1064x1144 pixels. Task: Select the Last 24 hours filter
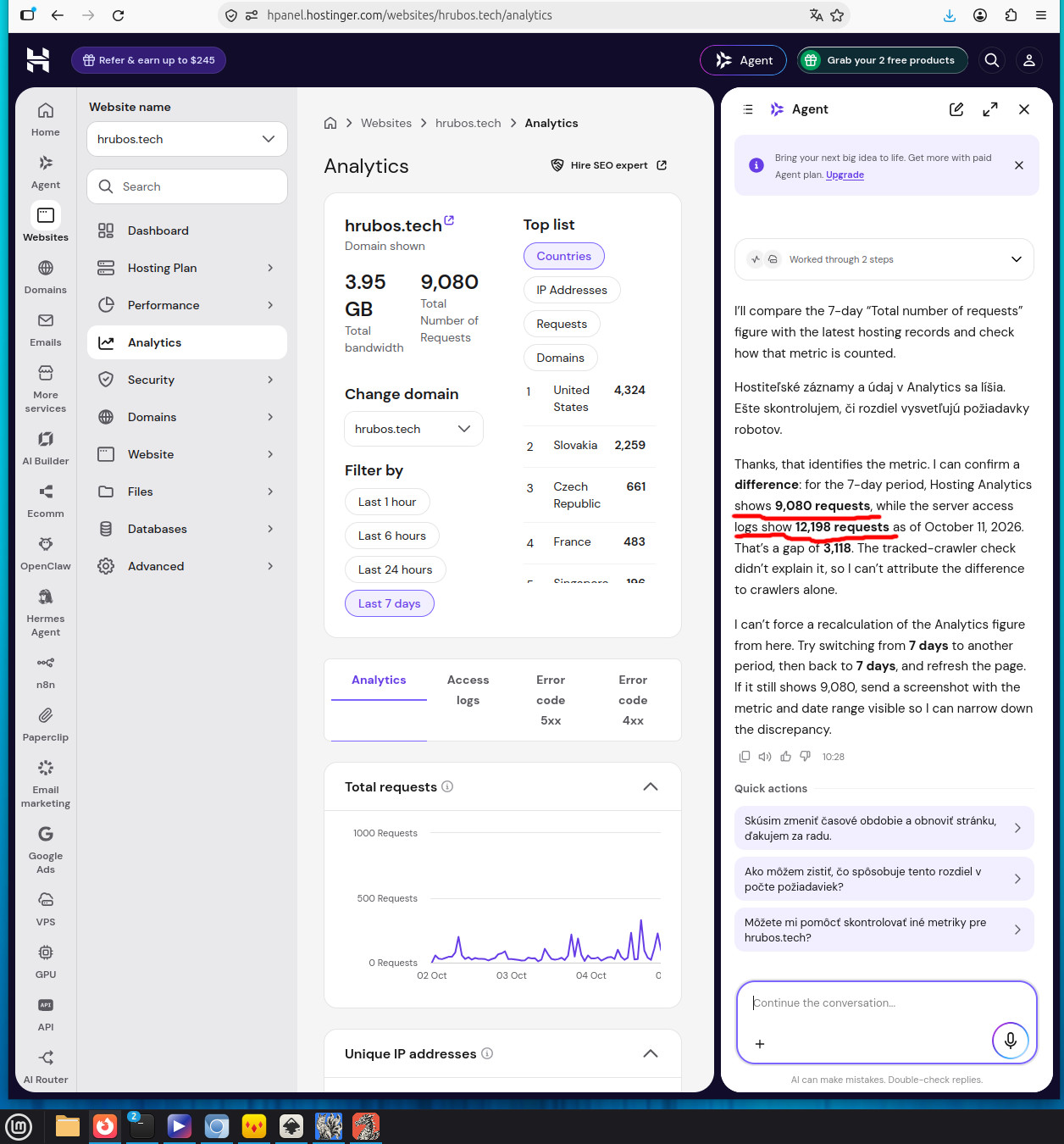(396, 569)
